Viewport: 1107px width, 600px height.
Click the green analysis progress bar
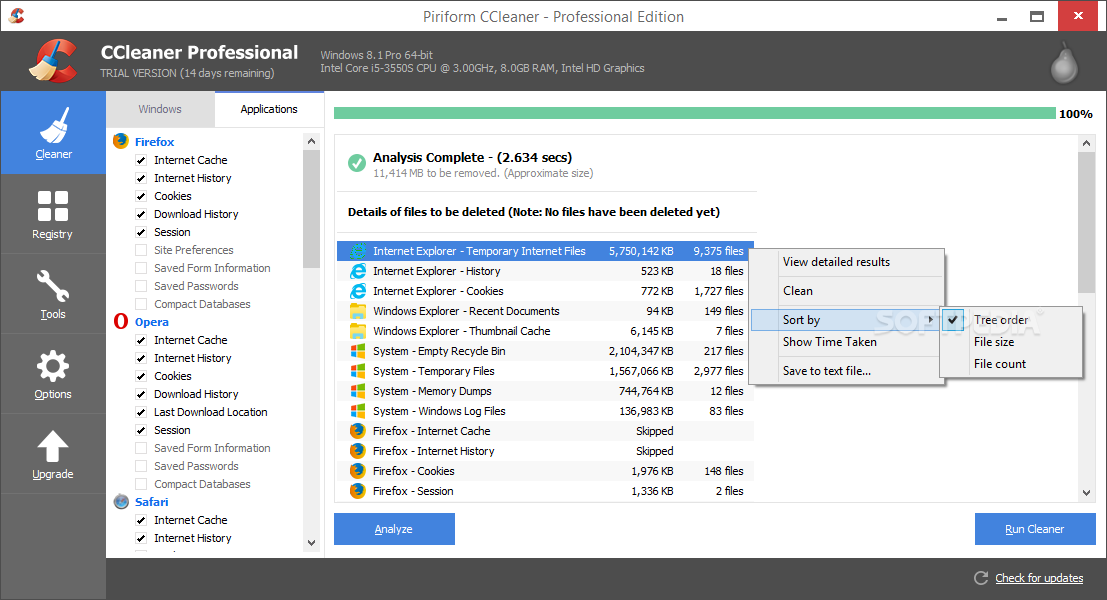[695, 114]
